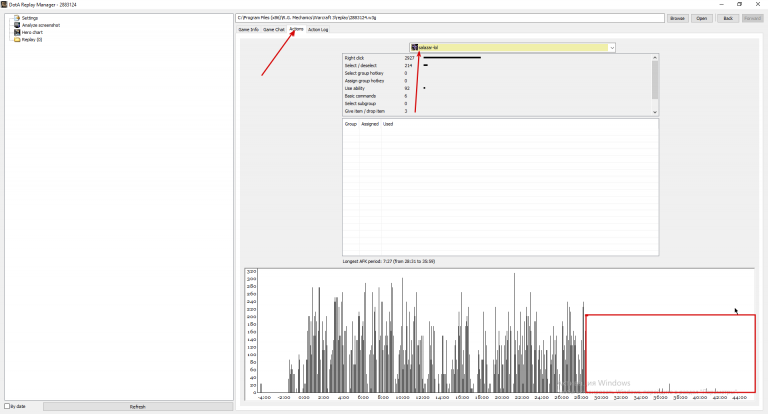768x414 pixels.
Task: Select the Replay tree item label
Action: pyautogui.click(x=32, y=40)
